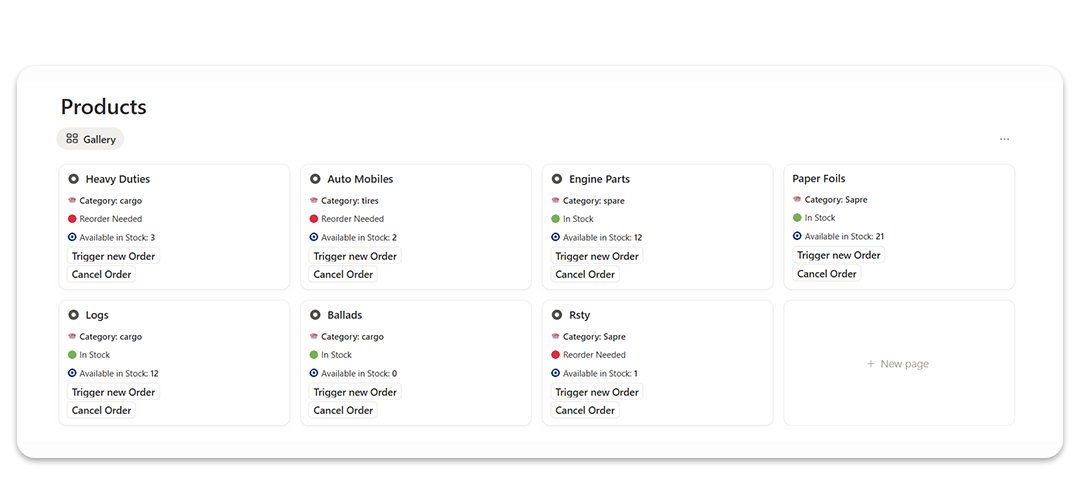Click 'Available in Stock: 1' text

click(x=600, y=374)
